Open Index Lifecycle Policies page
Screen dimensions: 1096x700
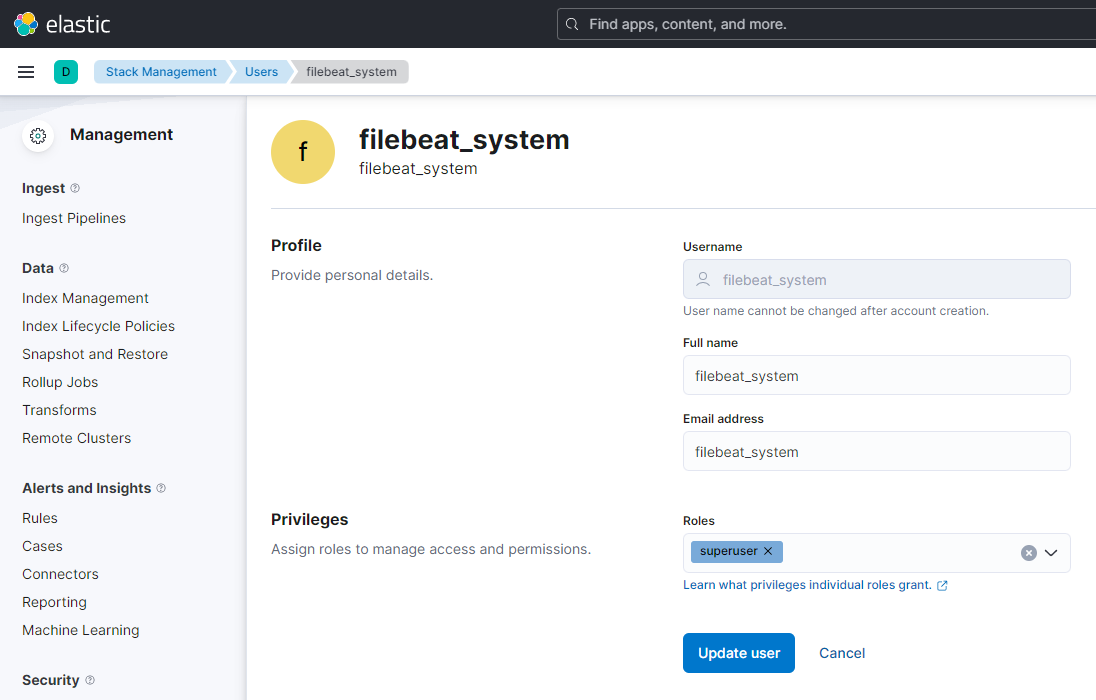click(x=98, y=326)
